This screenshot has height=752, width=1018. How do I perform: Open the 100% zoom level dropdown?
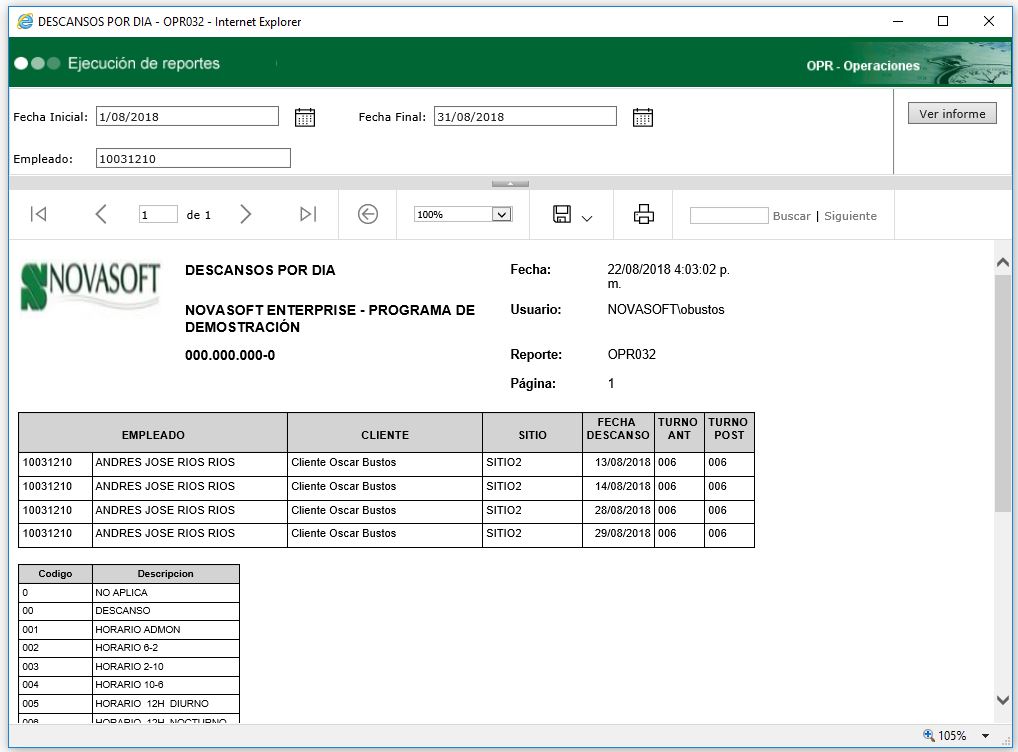pyautogui.click(x=502, y=214)
